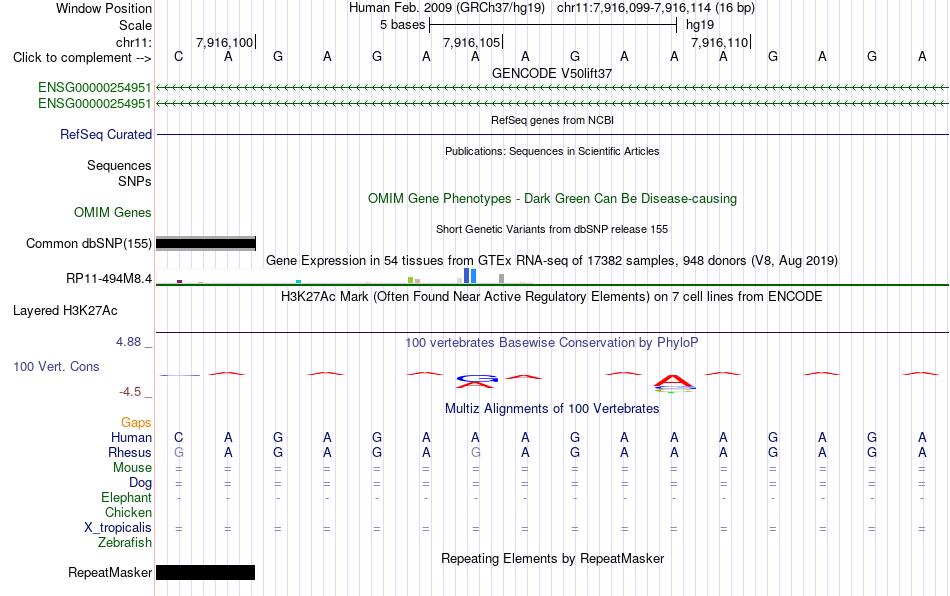Click the RP11-494M8.4 GTEx expression label

click(x=109, y=279)
